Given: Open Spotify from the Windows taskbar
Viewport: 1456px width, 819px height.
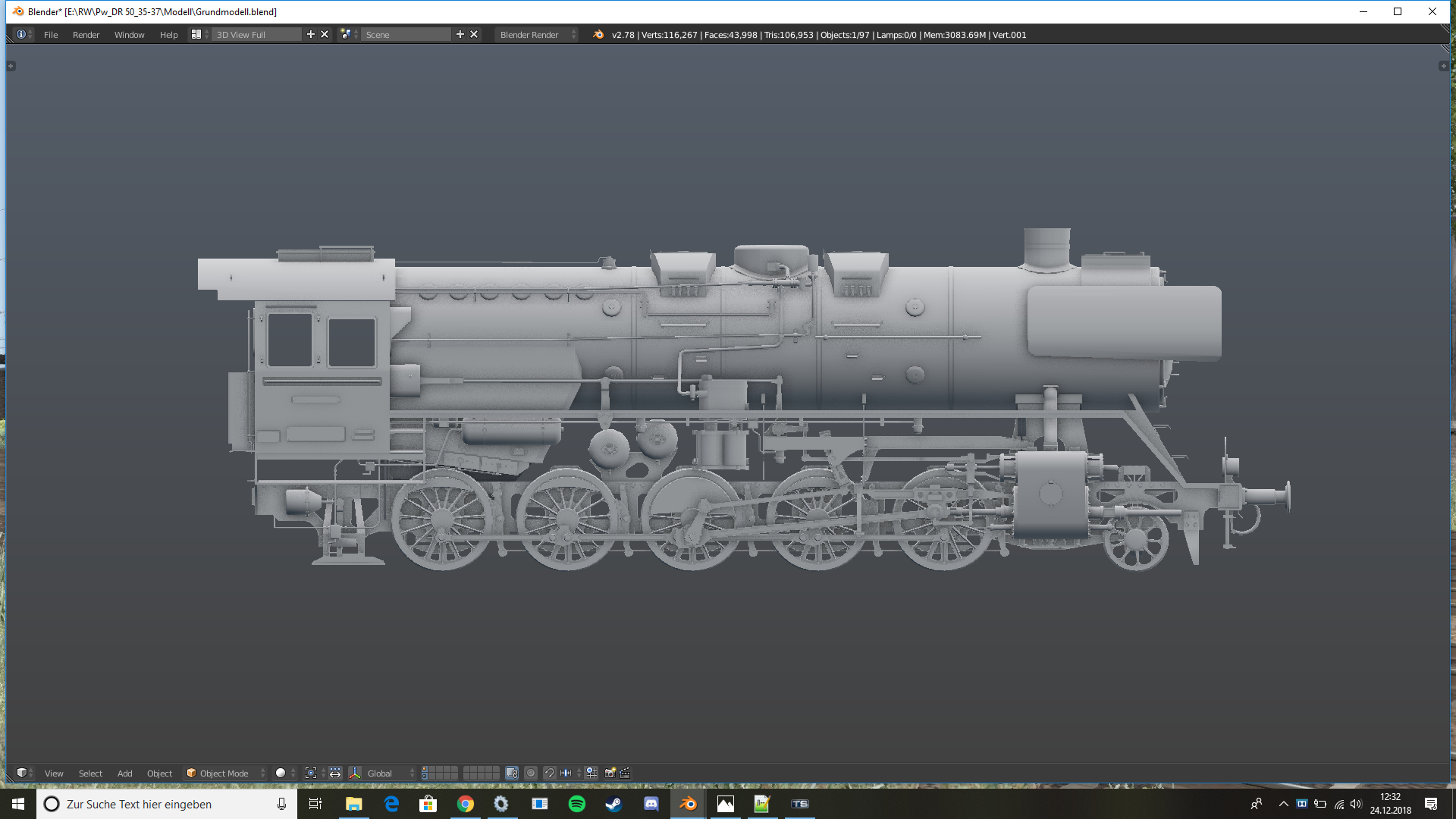Looking at the screenshot, I should tap(576, 804).
